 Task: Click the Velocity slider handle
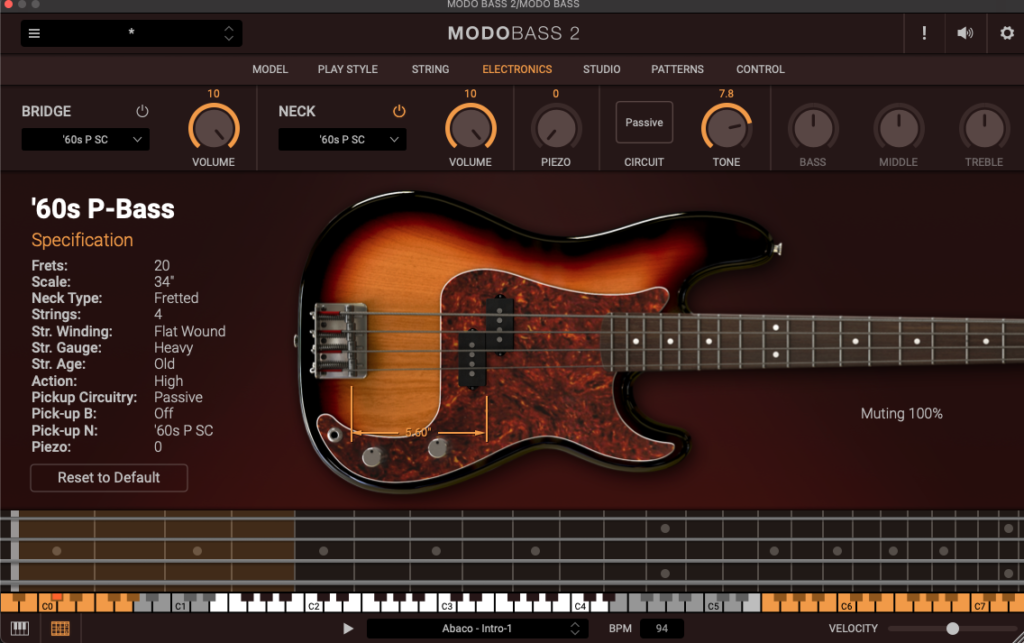click(952, 628)
